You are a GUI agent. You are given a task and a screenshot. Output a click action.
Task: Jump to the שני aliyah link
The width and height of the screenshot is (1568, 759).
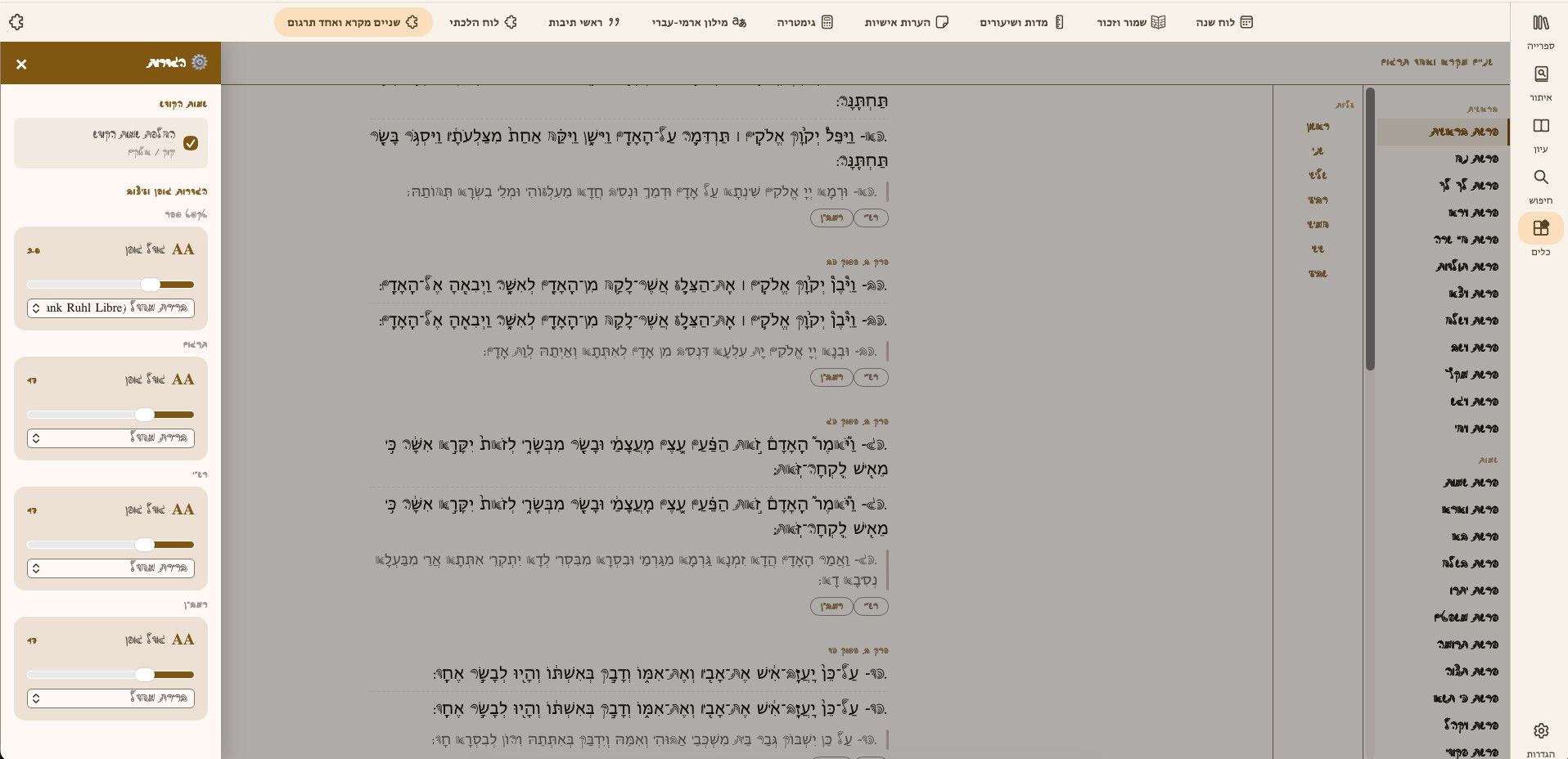(1318, 151)
